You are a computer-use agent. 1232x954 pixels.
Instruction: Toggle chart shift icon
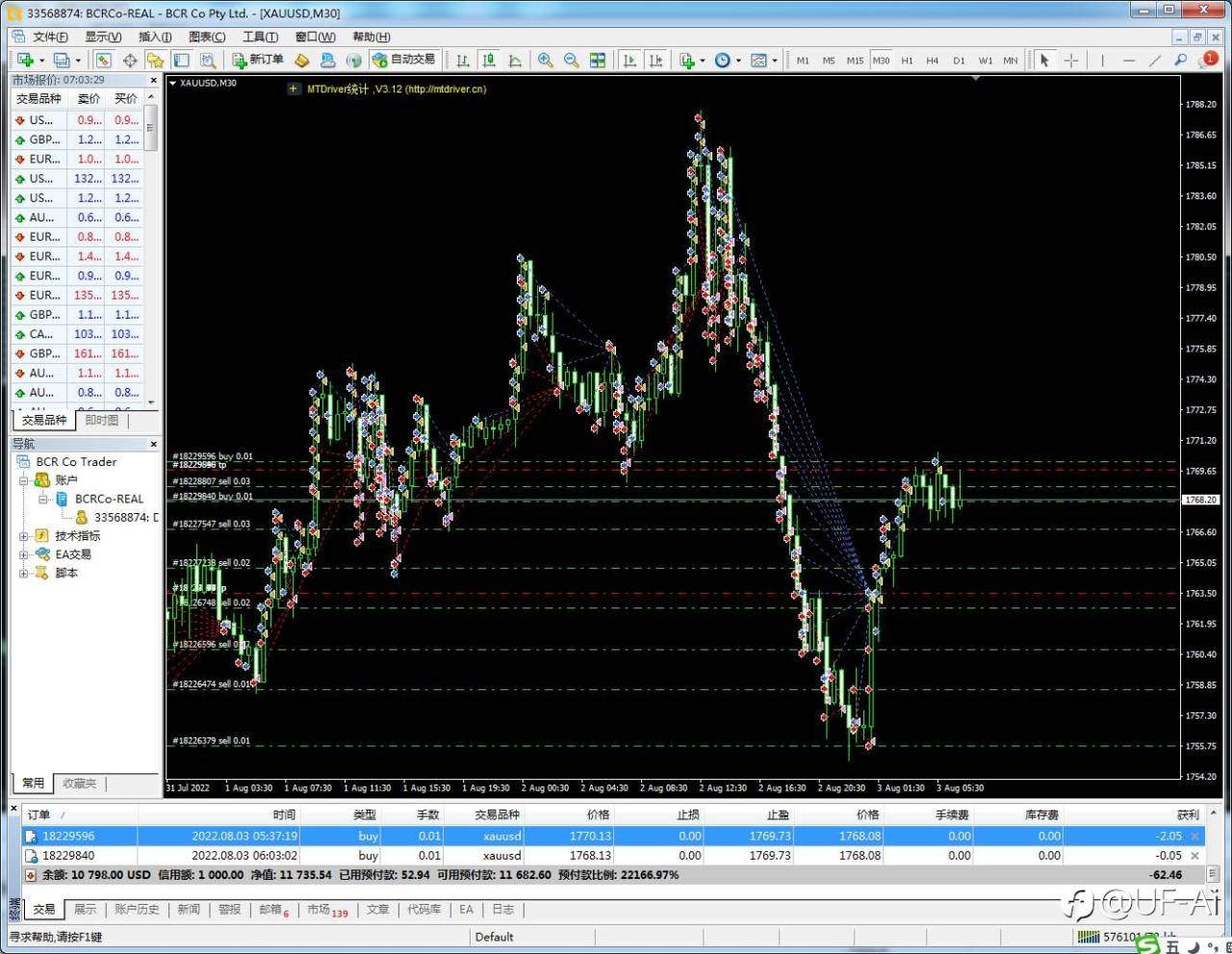(x=655, y=60)
